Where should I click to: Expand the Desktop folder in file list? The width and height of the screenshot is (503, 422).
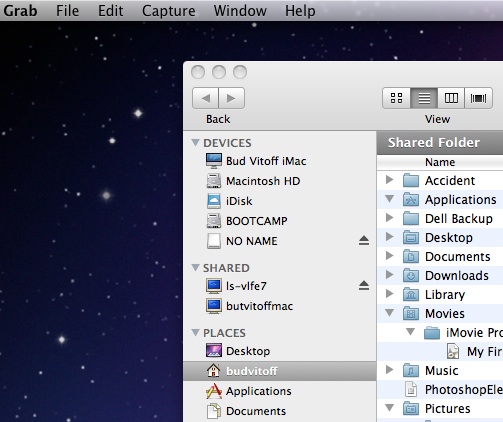[x=389, y=237]
